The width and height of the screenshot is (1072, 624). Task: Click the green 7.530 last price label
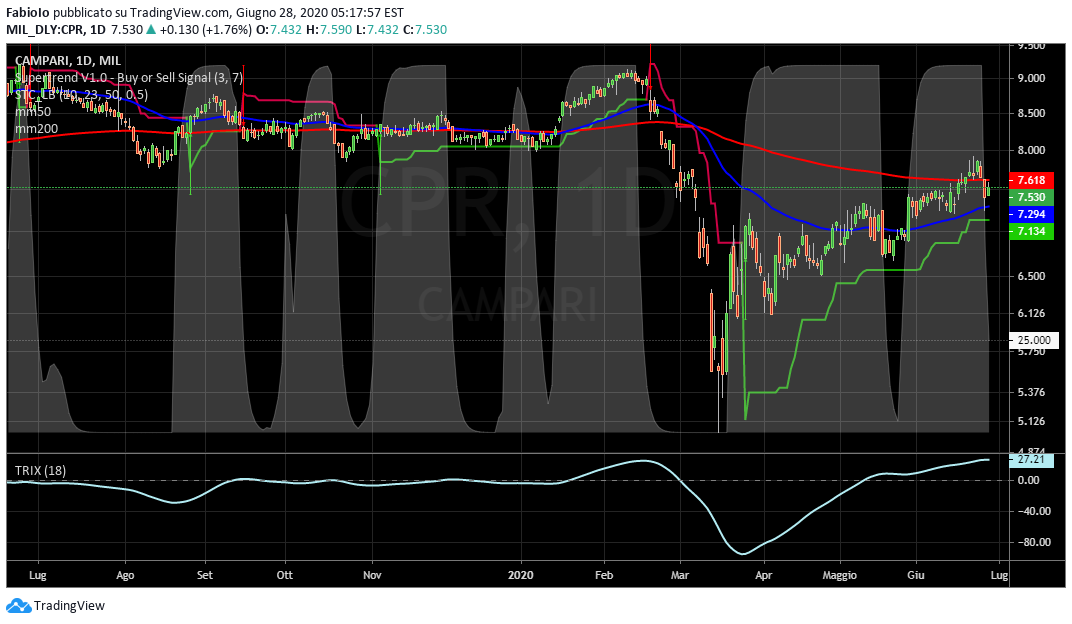[x=1031, y=197]
